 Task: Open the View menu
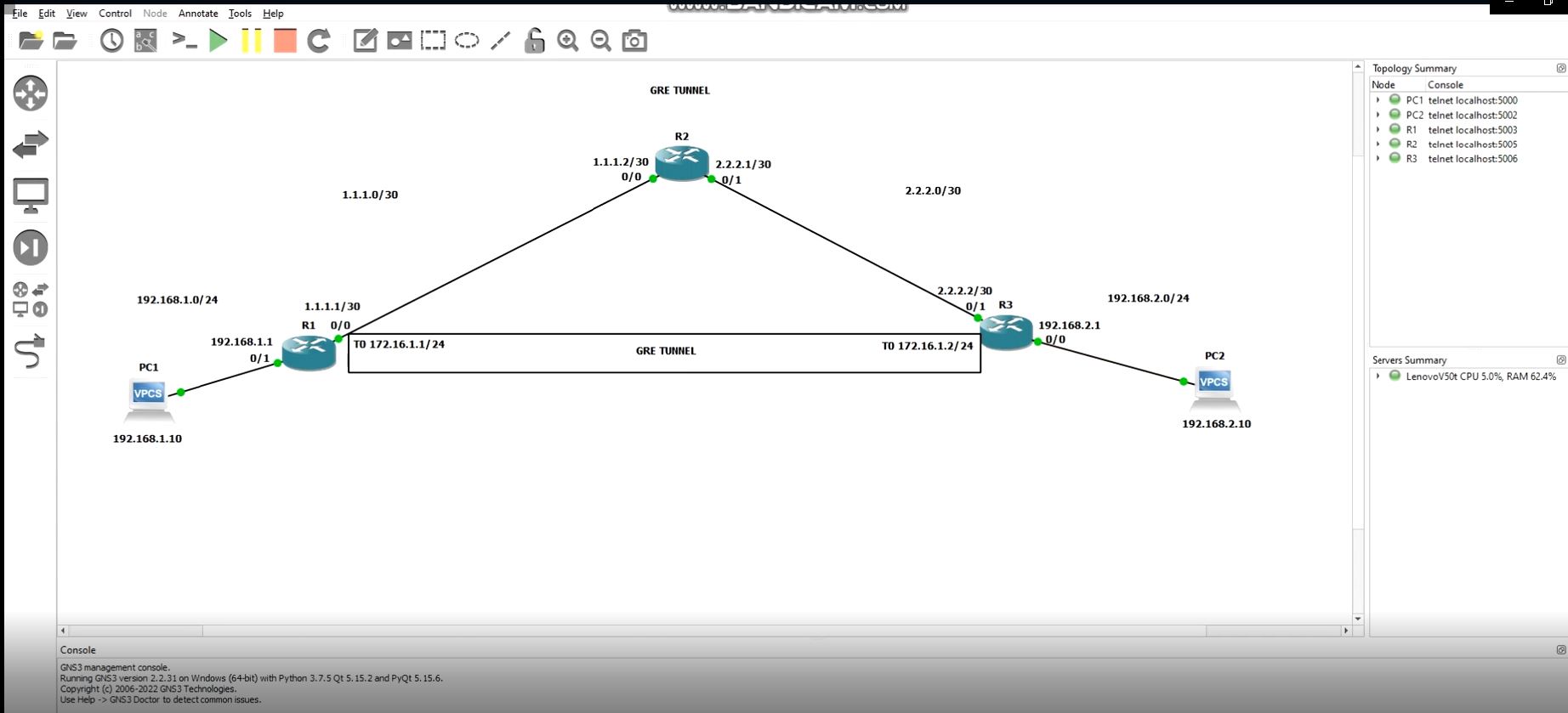point(77,14)
